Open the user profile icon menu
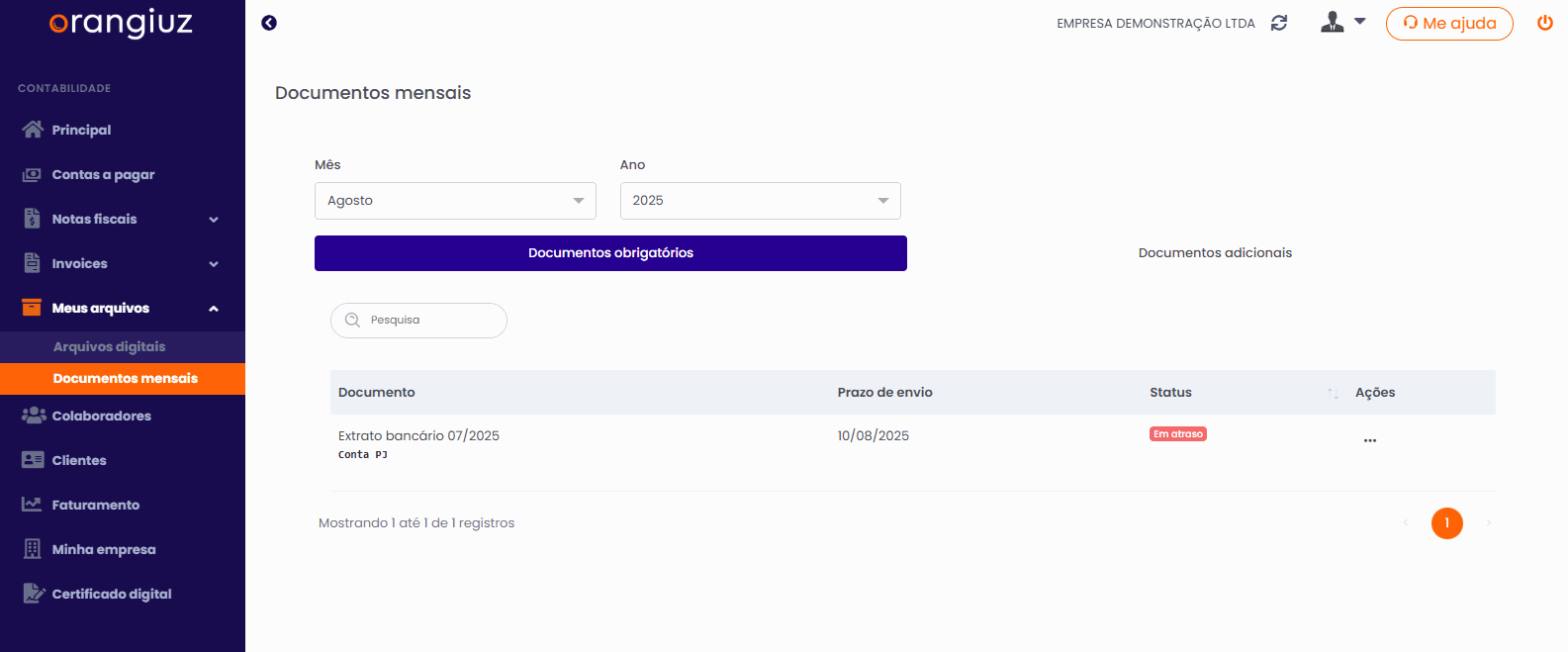This screenshot has width=1568, height=652. [1333, 22]
